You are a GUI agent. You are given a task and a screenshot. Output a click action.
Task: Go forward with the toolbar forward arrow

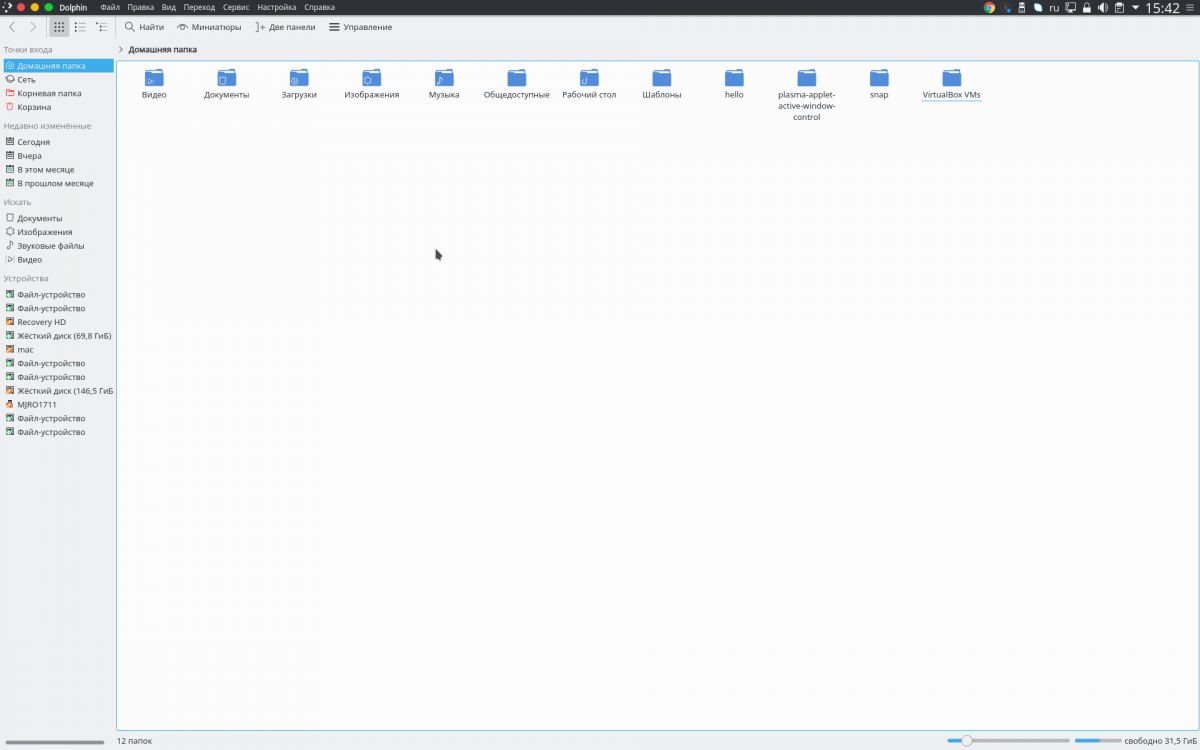[33, 27]
